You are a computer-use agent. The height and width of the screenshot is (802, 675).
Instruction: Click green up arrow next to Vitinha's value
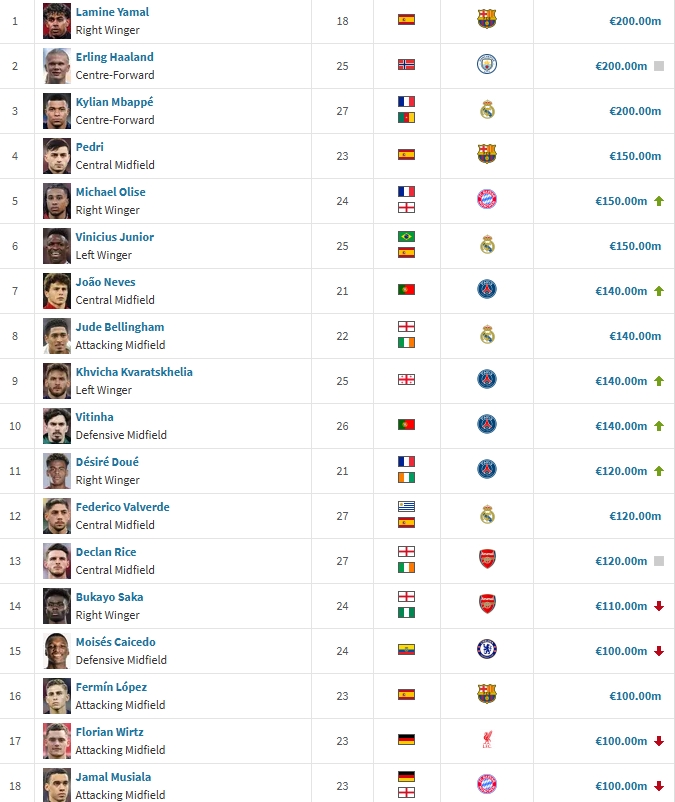659,426
